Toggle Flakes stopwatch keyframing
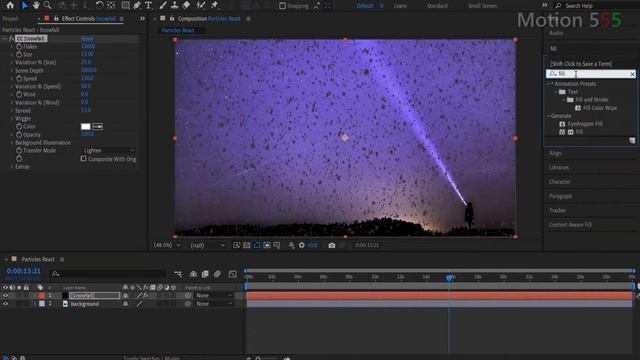640x360 pixels. point(19,47)
